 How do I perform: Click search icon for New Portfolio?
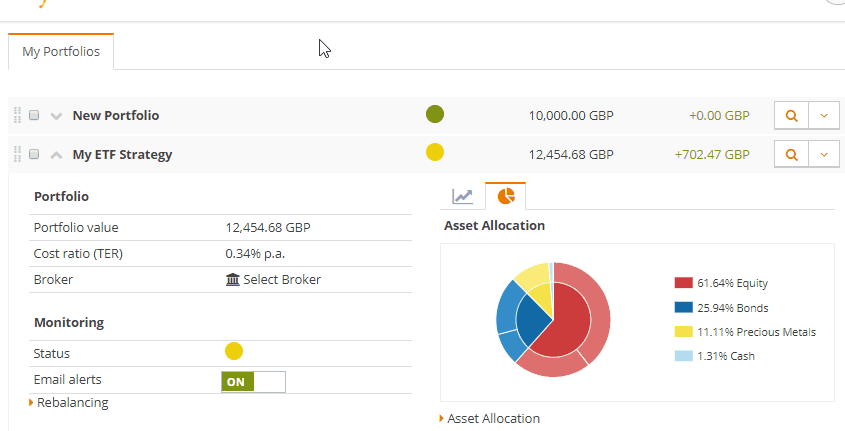(791, 116)
